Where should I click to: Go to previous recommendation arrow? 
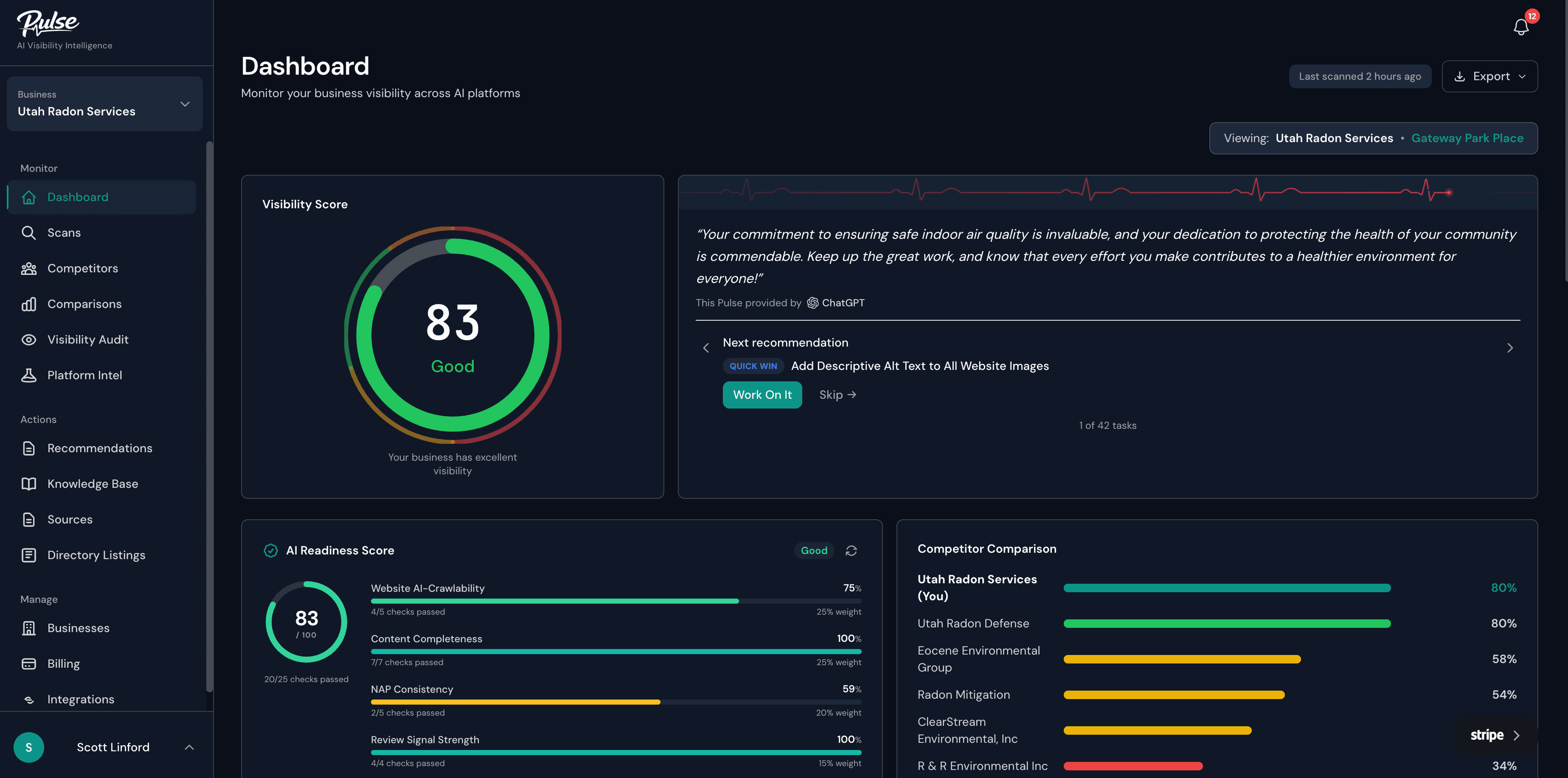706,348
